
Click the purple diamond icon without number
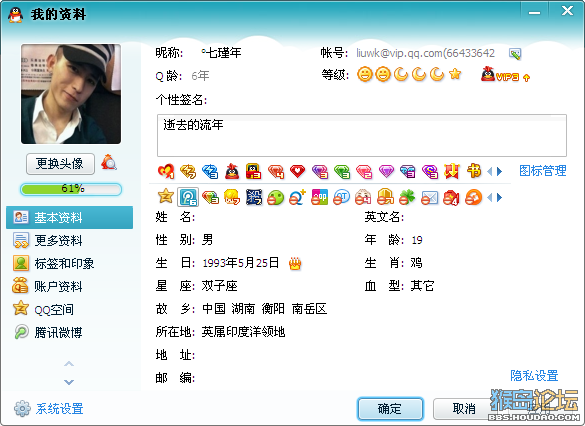pos(386,171)
